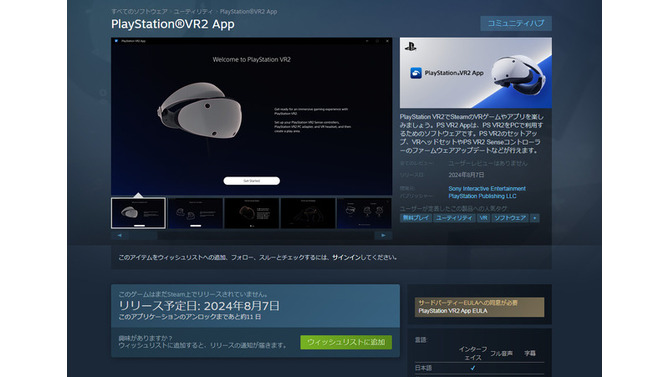Image resolution: width=670 pixels, height=377 pixels.
Task: Click the release date 2024年8月7日 value
Action: coord(466,175)
